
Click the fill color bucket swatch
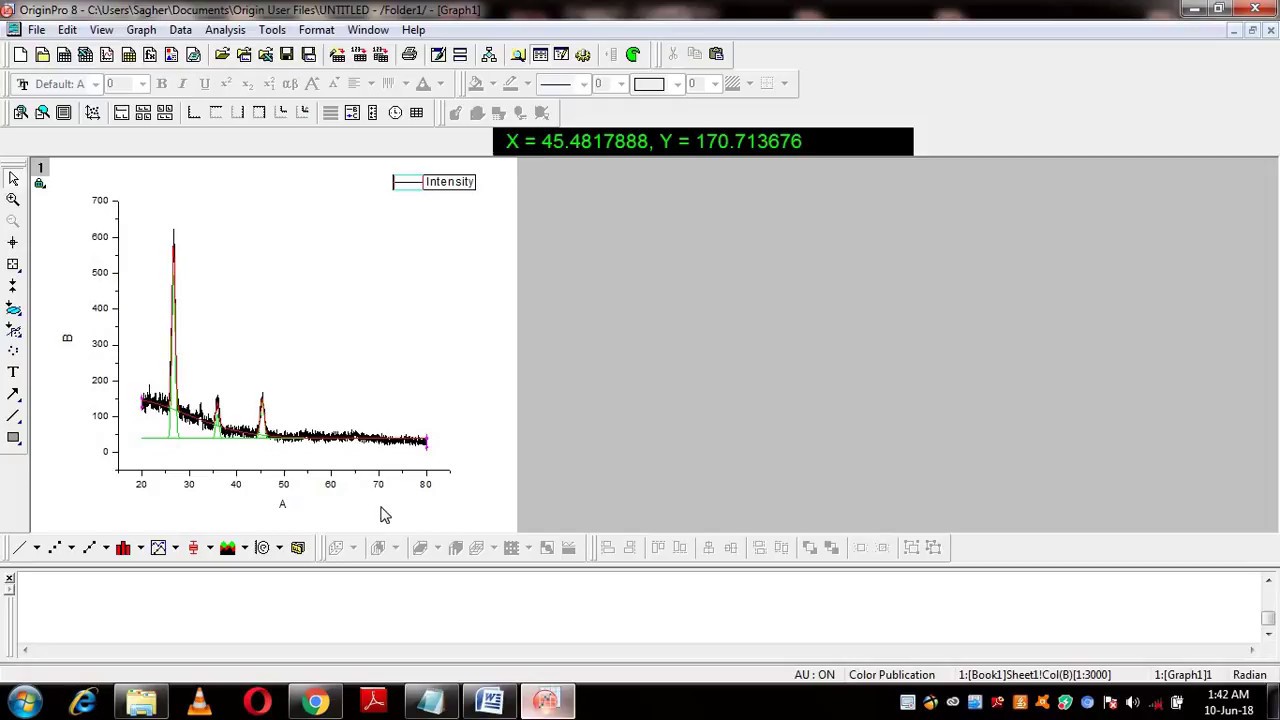click(476, 84)
